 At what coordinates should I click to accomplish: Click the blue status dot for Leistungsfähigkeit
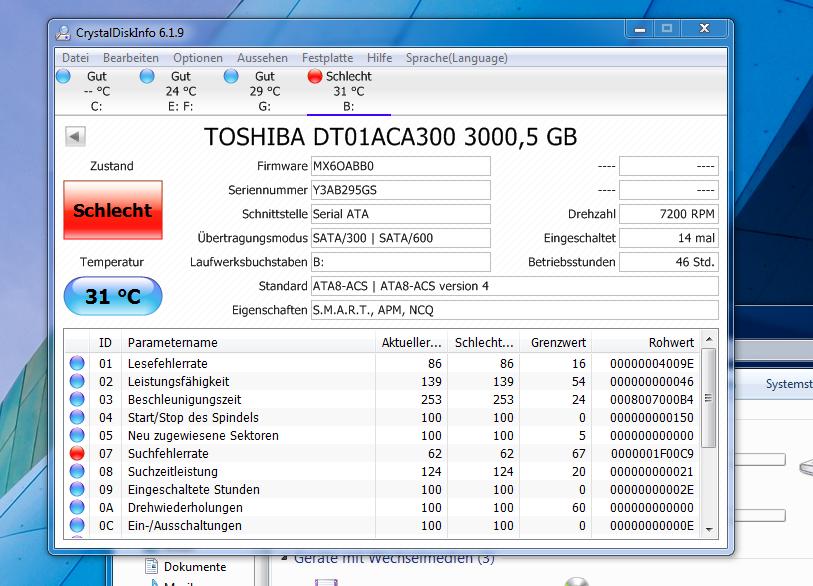click(77, 381)
